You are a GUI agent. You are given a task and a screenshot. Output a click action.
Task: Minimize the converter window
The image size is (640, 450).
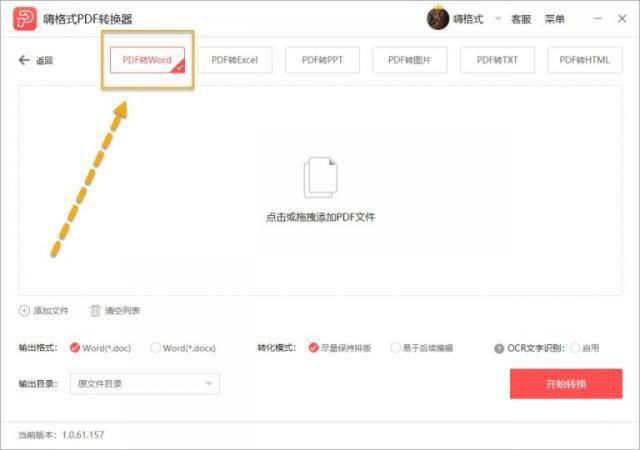598,19
